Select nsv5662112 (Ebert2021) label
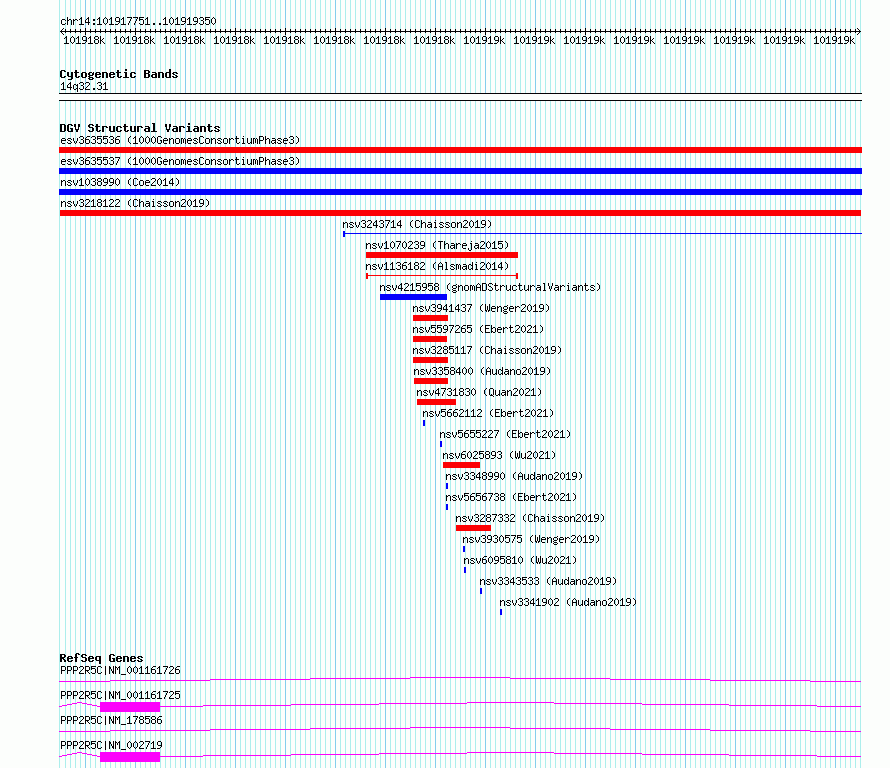This screenshot has width=890, height=768. [x=488, y=413]
